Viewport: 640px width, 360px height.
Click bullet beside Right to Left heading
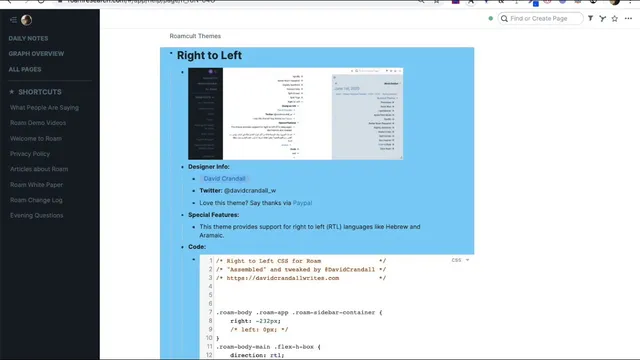(x=171, y=53)
